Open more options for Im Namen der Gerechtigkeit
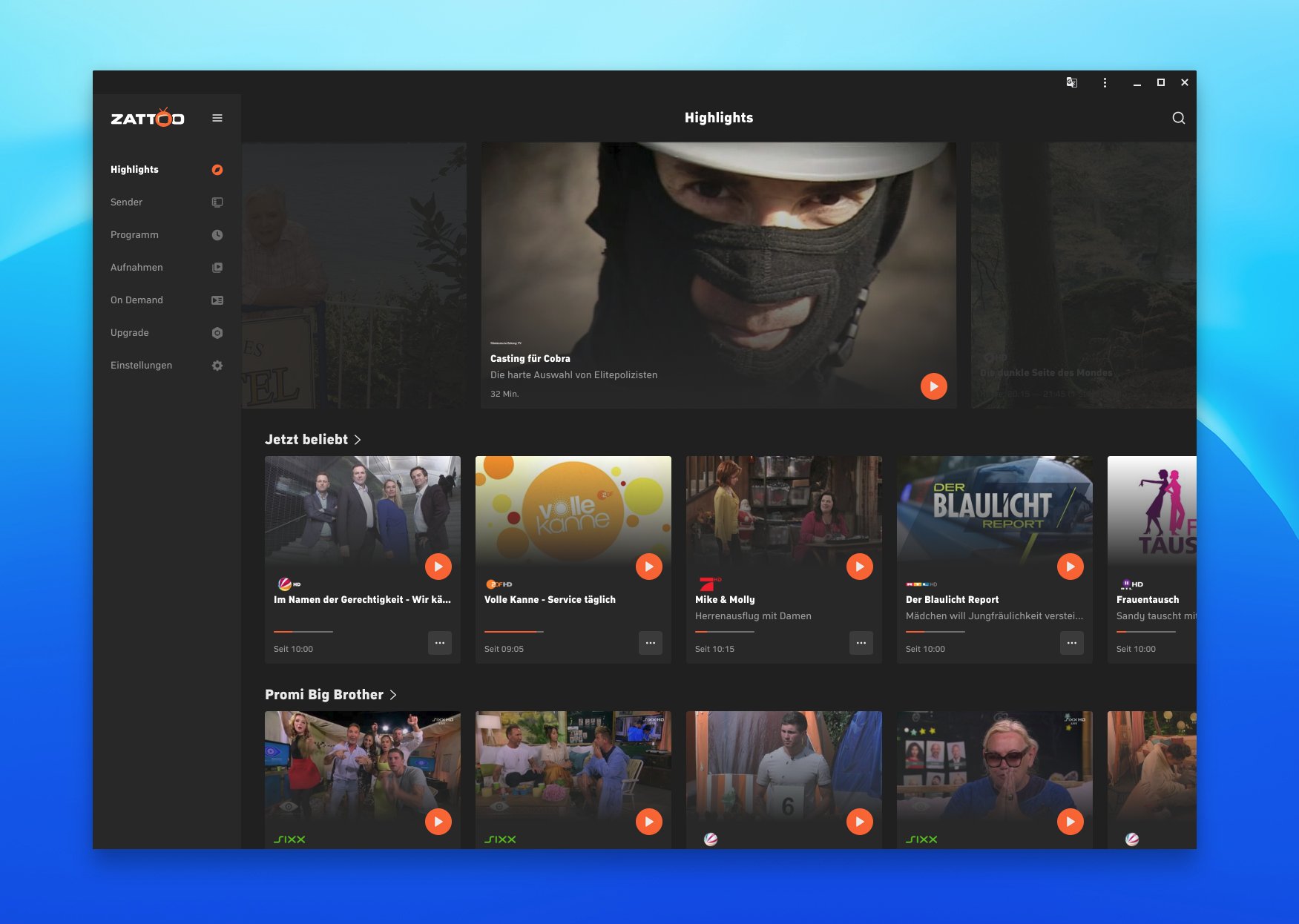 pyautogui.click(x=440, y=643)
